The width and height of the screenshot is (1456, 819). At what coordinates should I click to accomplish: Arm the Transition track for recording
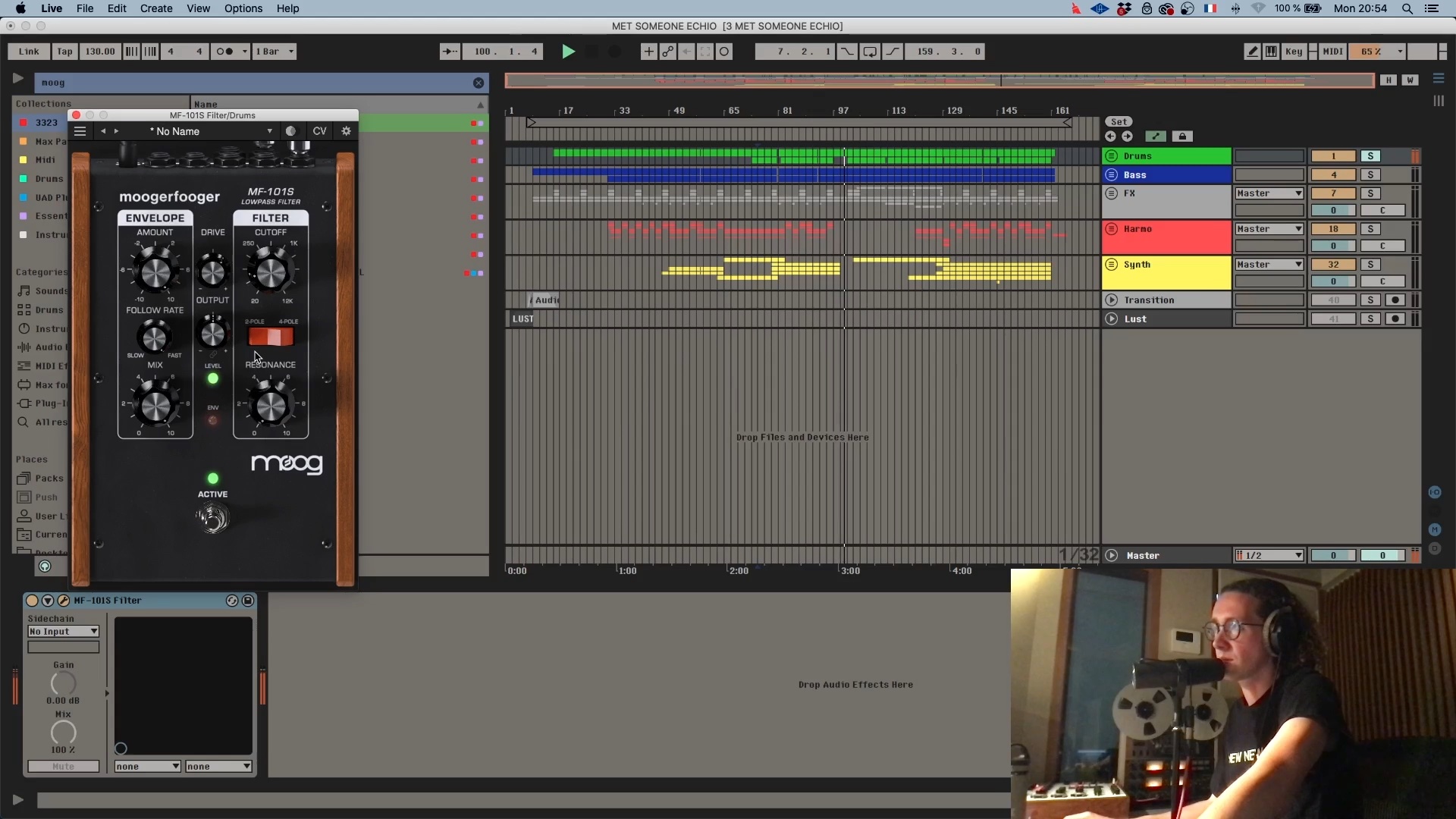(1395, 300)
